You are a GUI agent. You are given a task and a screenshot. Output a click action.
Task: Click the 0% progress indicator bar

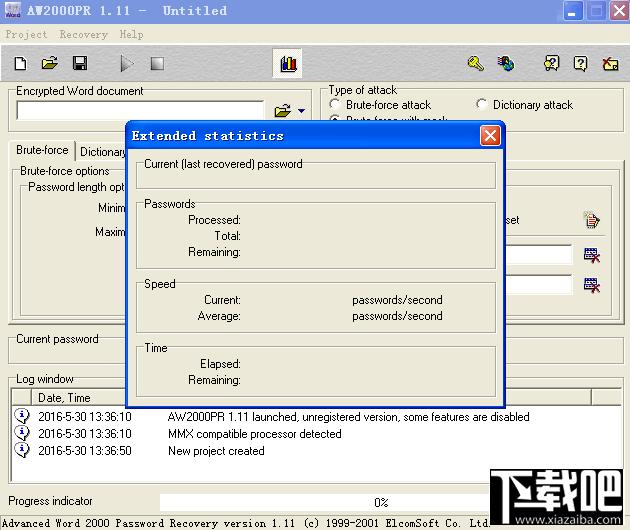pos(325,502)
